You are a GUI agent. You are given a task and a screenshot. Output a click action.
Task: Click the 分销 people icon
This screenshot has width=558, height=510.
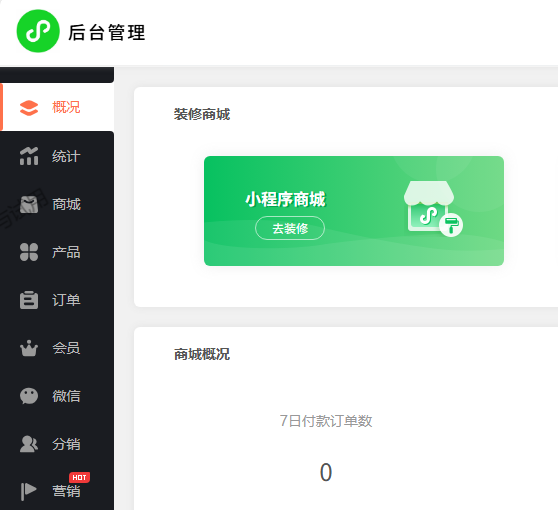pyautogui.click(x=29, y=444)
